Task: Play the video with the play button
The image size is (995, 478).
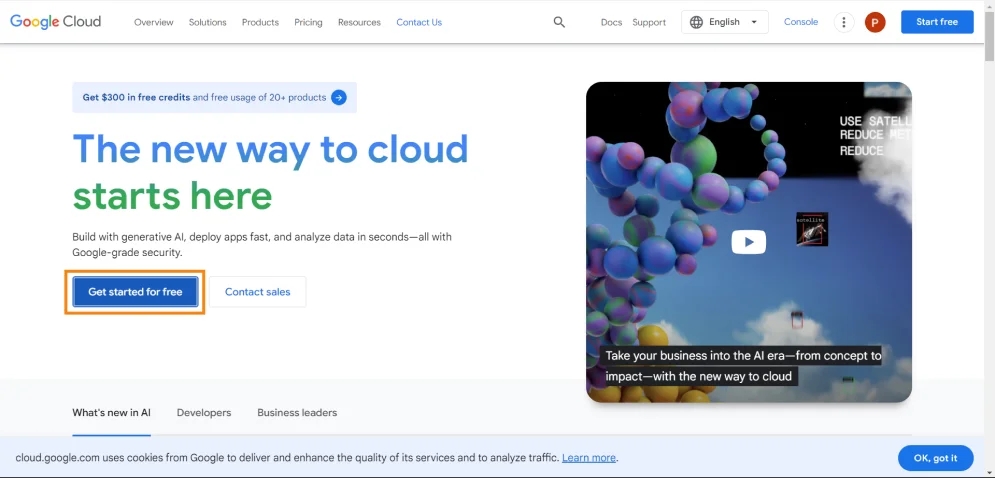Action: 749,242
